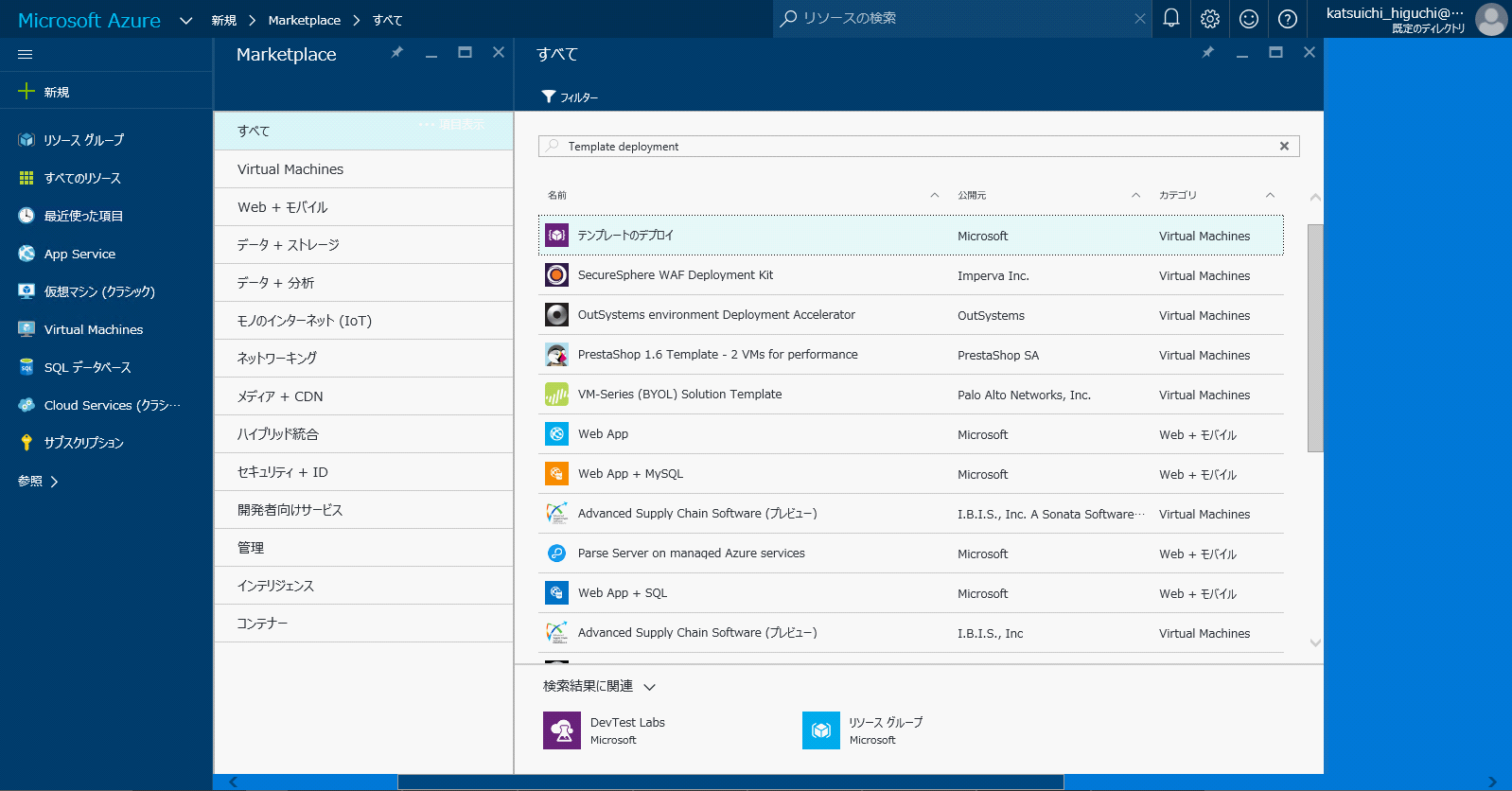This screenshot has height=791, width=1512.
Task: Click the Microsoft Azure logo
Action: 89,20
